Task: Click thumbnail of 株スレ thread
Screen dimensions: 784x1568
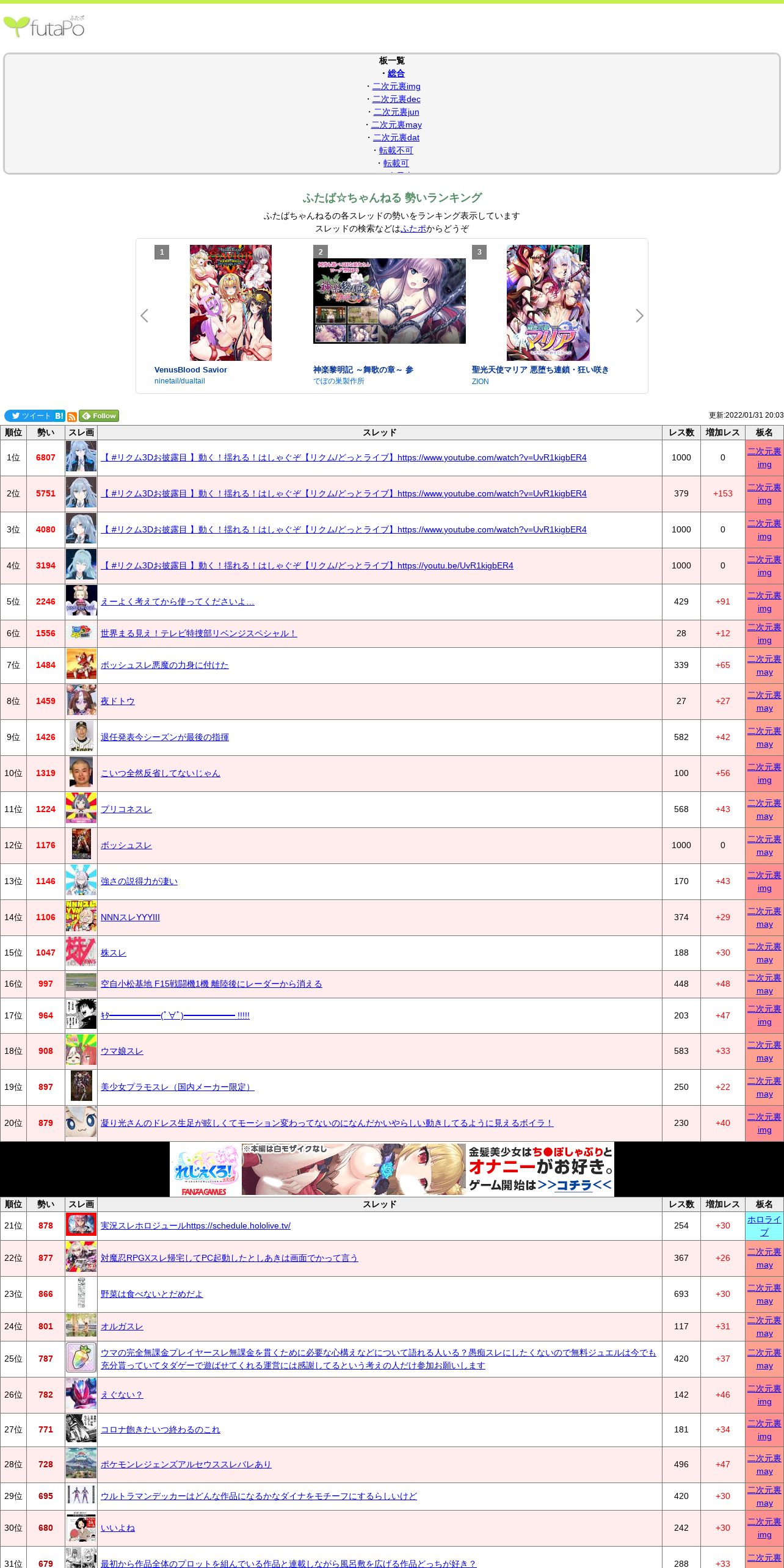Action: (81, 953)
